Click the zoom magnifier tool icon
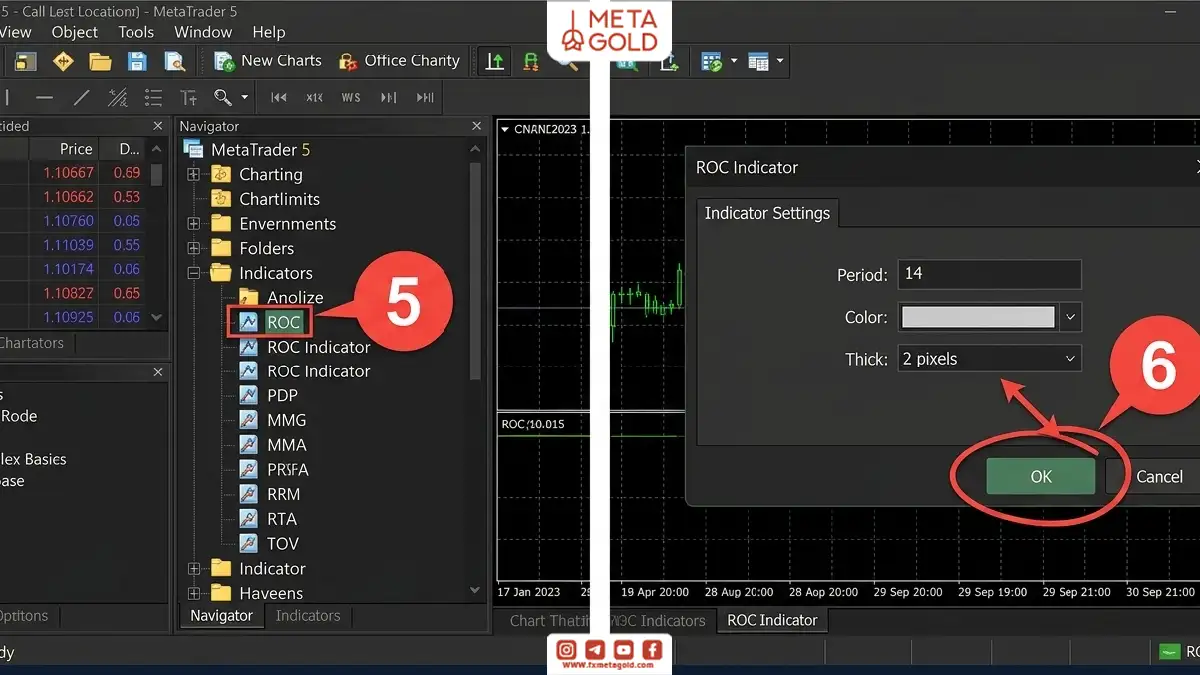The height and width of the screenshot is (675, 1200). [x=223, y=97]
